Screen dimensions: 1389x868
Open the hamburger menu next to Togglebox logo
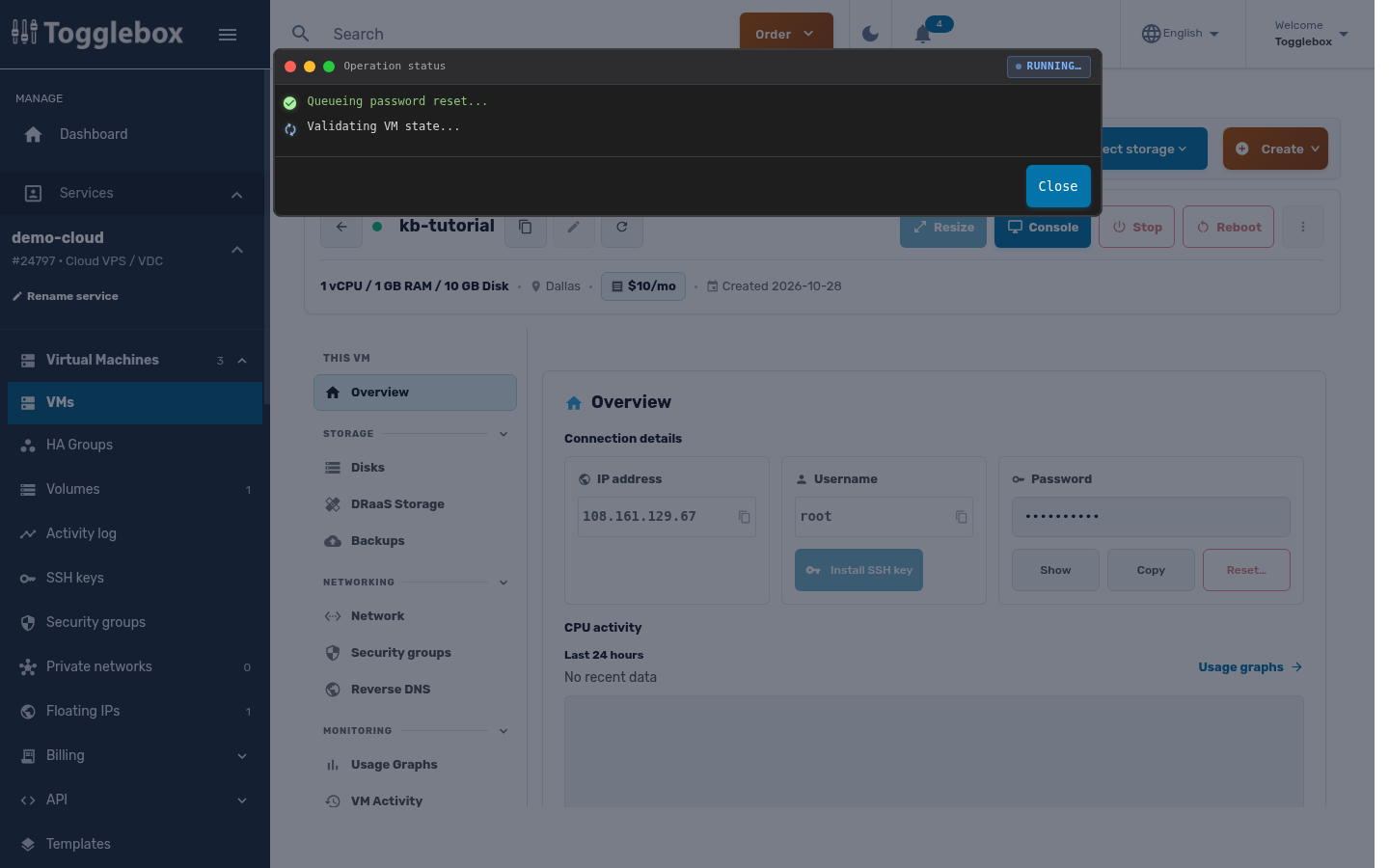tap(228, 35)
